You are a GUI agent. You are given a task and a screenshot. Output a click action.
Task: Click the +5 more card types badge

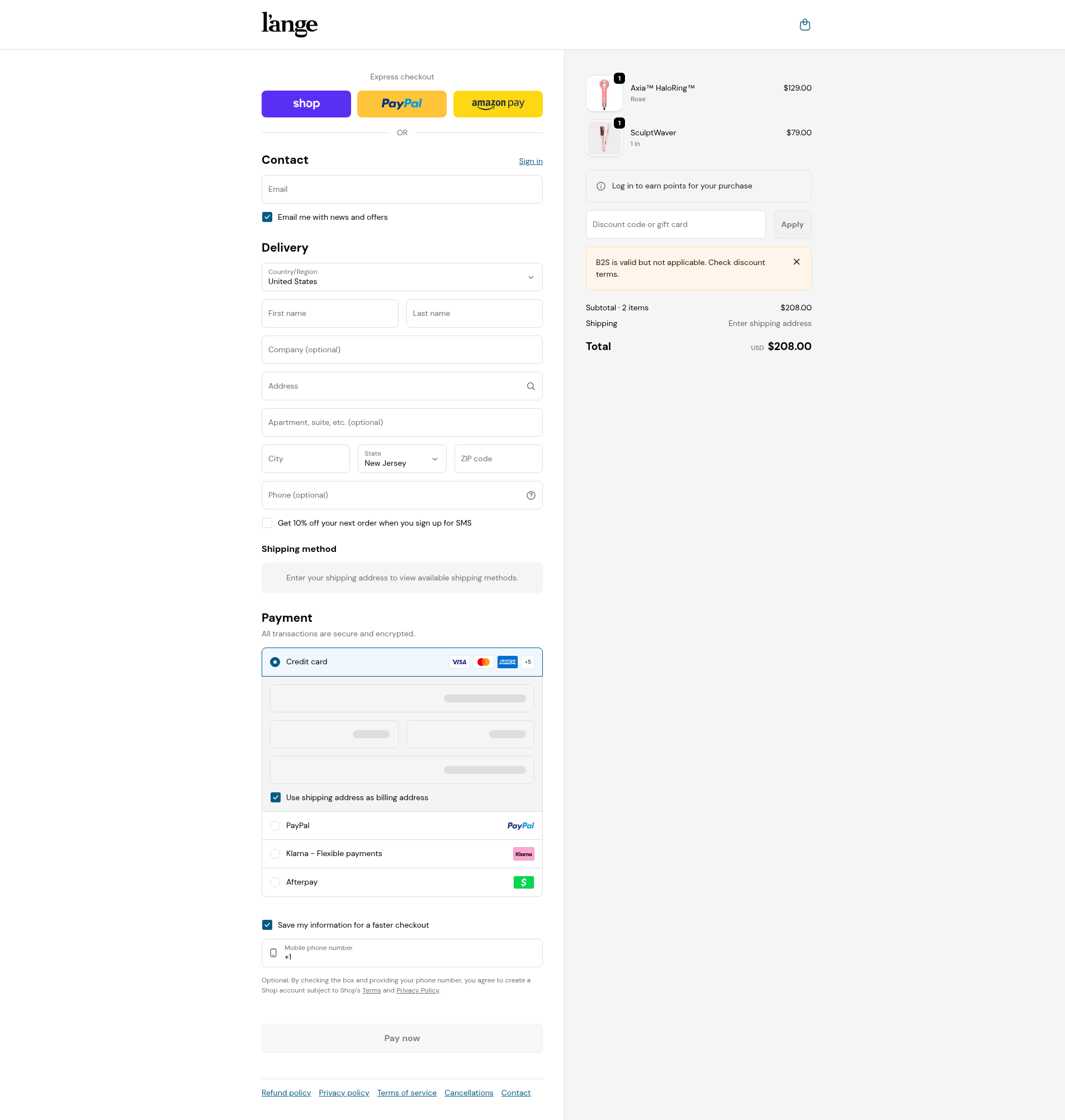coord(527,662)
